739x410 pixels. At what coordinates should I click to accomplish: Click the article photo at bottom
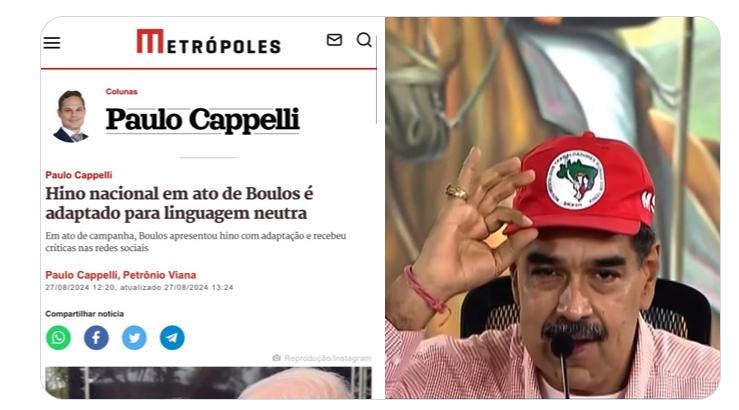pos(208,383)
